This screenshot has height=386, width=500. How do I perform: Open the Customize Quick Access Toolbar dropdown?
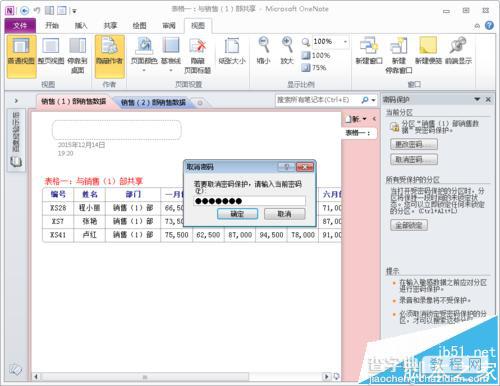tap(74, 11)
